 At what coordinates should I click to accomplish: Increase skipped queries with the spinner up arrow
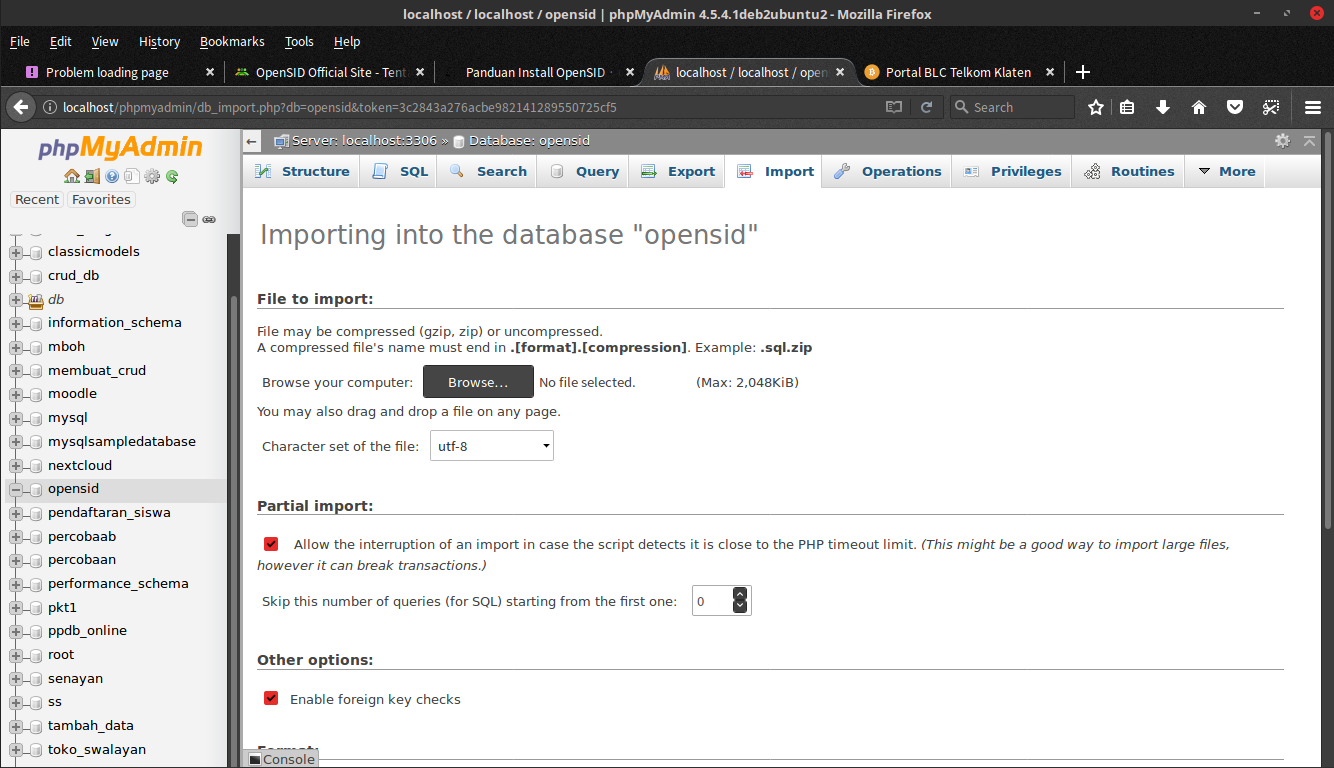click(x=740, y=593)
